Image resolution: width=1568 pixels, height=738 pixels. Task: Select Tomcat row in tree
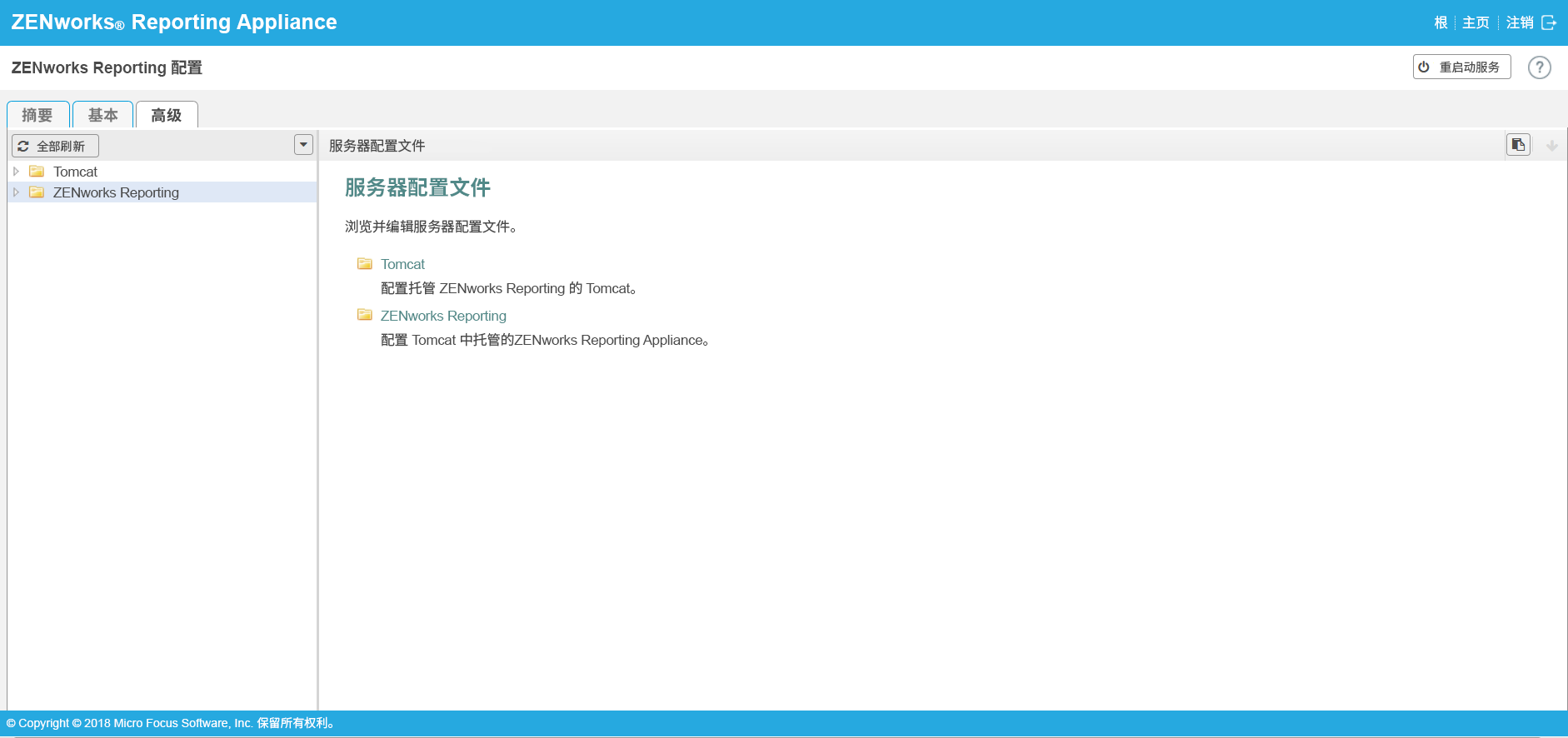tap(162, 172)
